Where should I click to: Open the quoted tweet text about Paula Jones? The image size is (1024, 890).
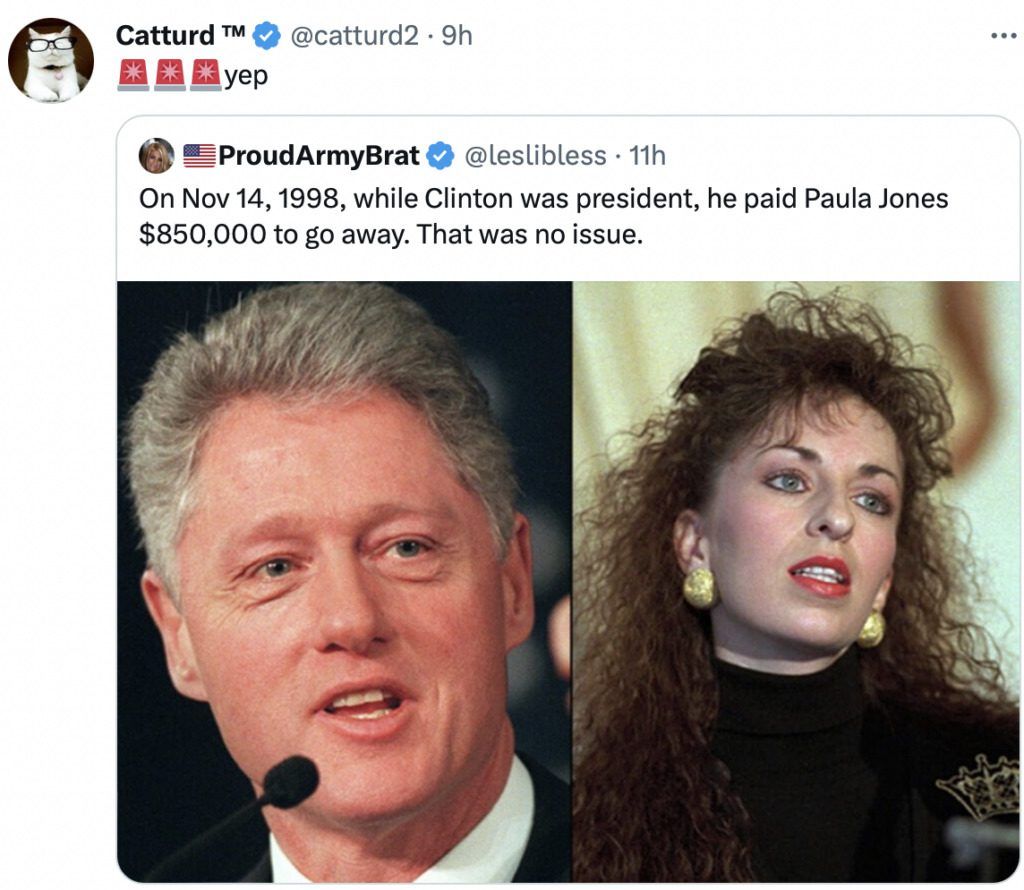(543, 198)
